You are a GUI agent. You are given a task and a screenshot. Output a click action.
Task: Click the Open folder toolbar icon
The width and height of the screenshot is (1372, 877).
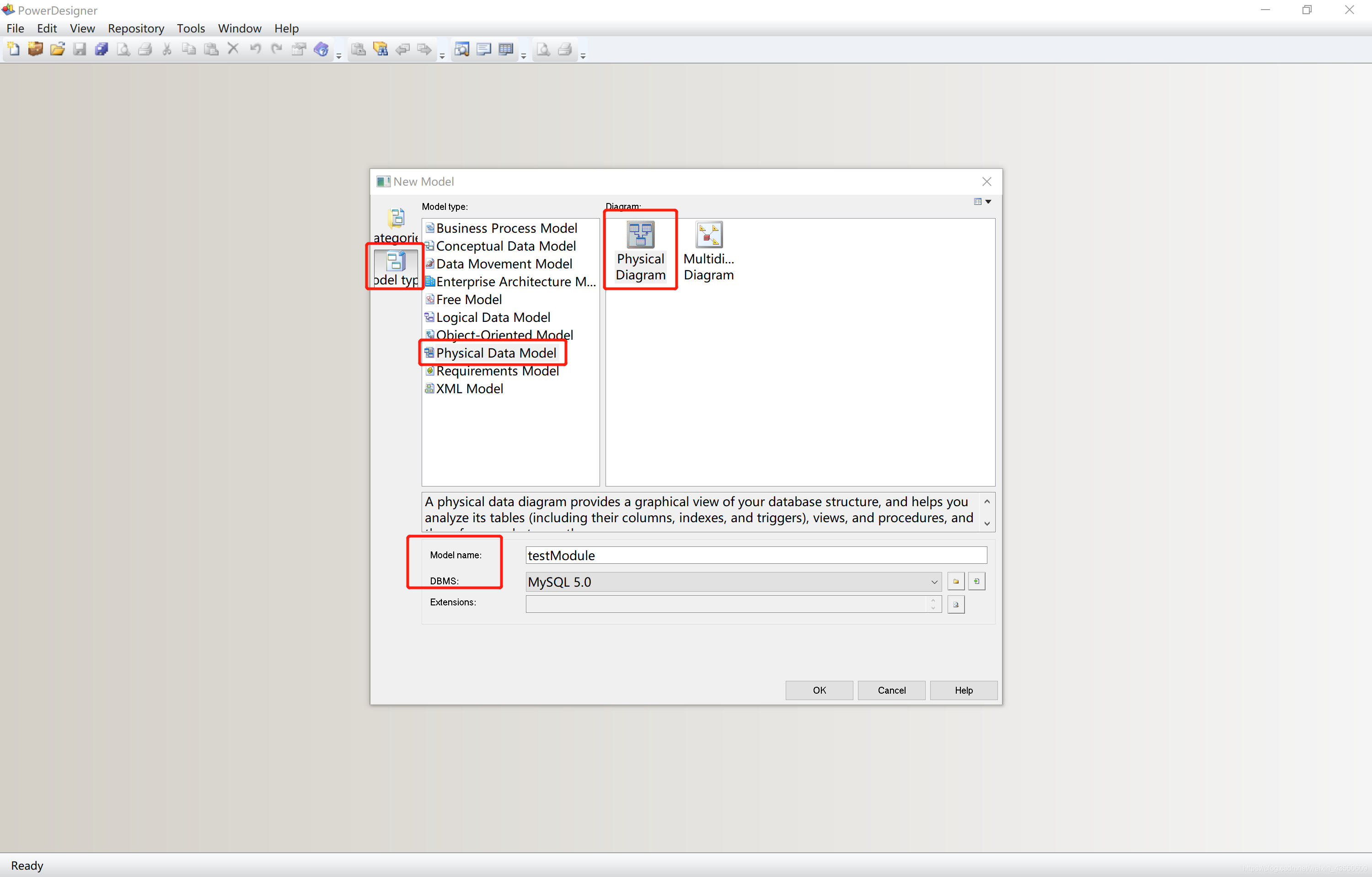pos(57,49)
